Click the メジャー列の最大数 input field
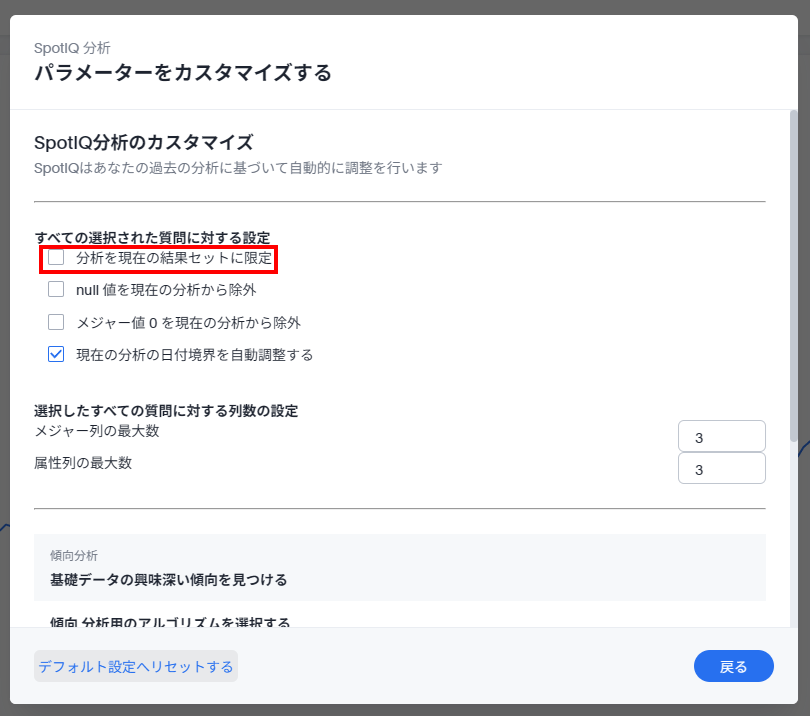This screenshot has height=716, width=810. (721, 437)
